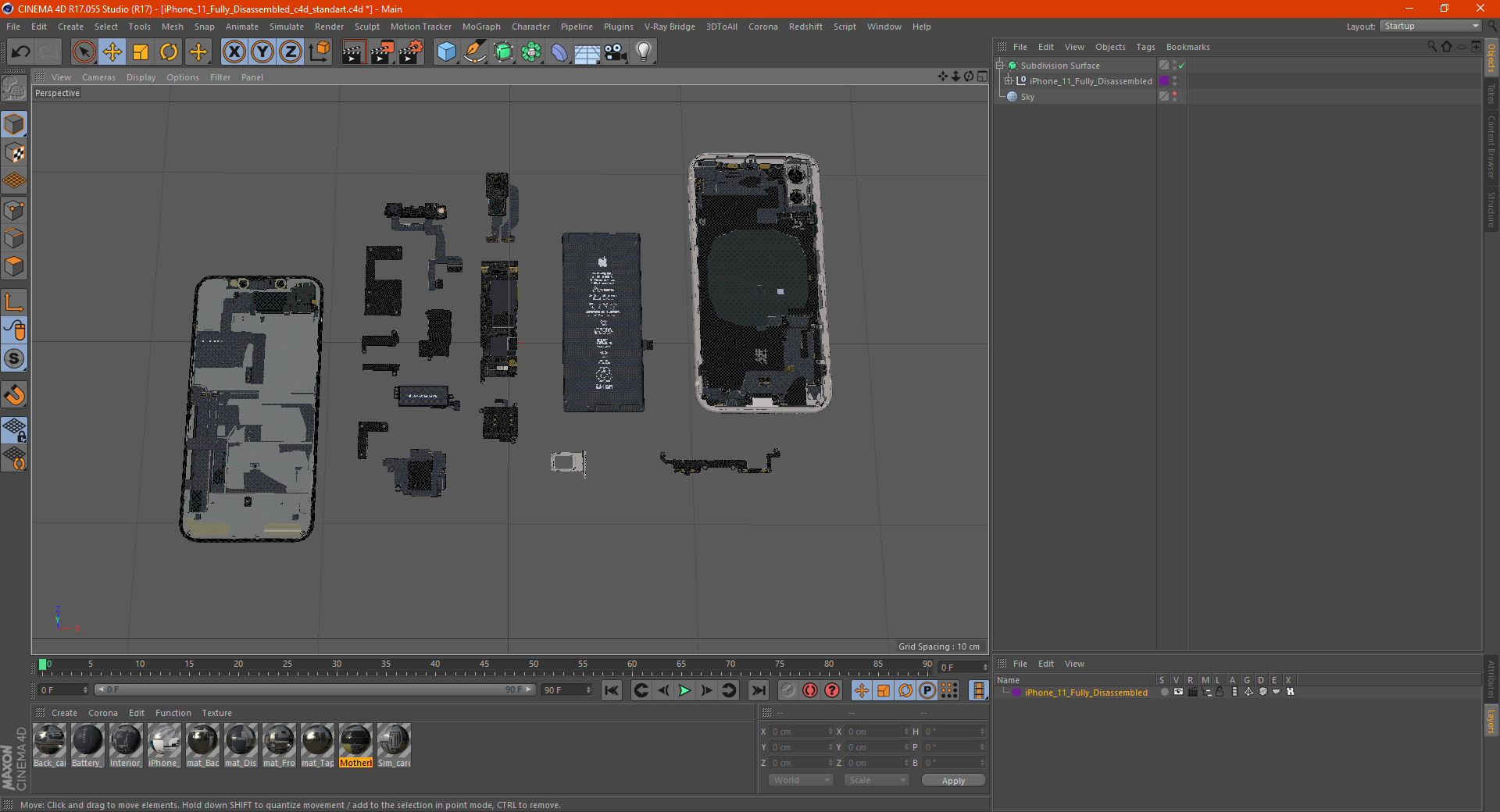Click the end frame 90 F stepper
This screenshot has height=812, width=1500.
(587, 690)
